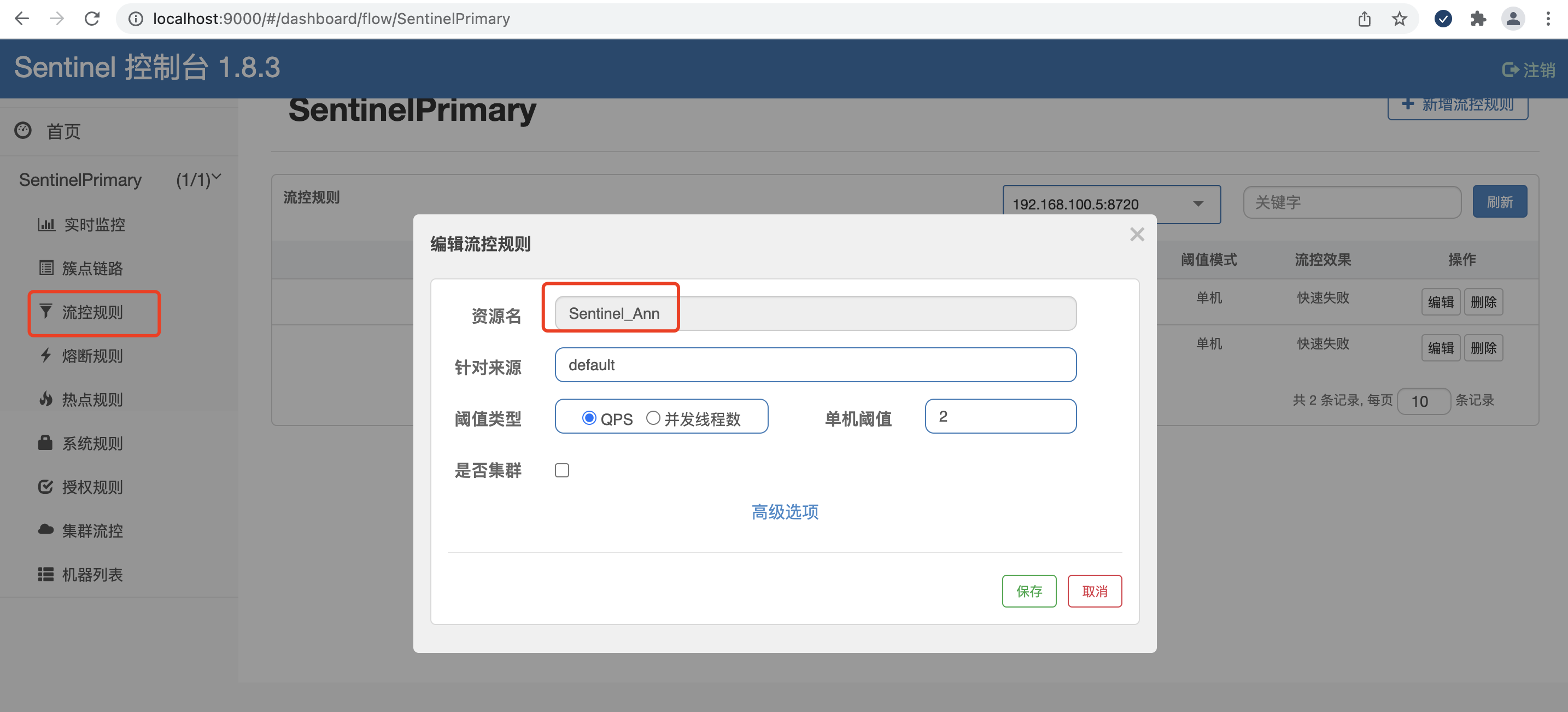Click the 实时监控 chart icon
The image size is (1568, 712).
click(x=46, y=224)
